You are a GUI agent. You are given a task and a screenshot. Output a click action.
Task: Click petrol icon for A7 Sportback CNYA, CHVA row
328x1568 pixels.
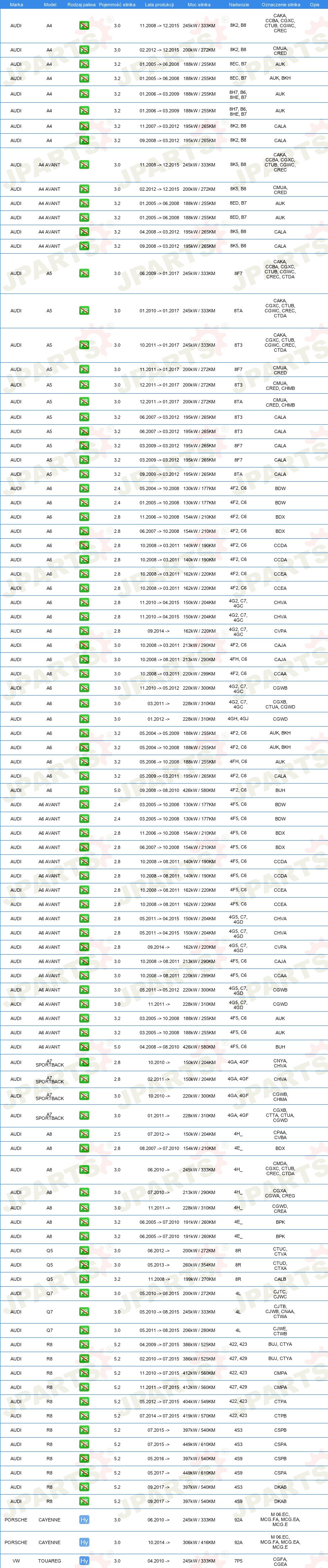point(84,1062)
